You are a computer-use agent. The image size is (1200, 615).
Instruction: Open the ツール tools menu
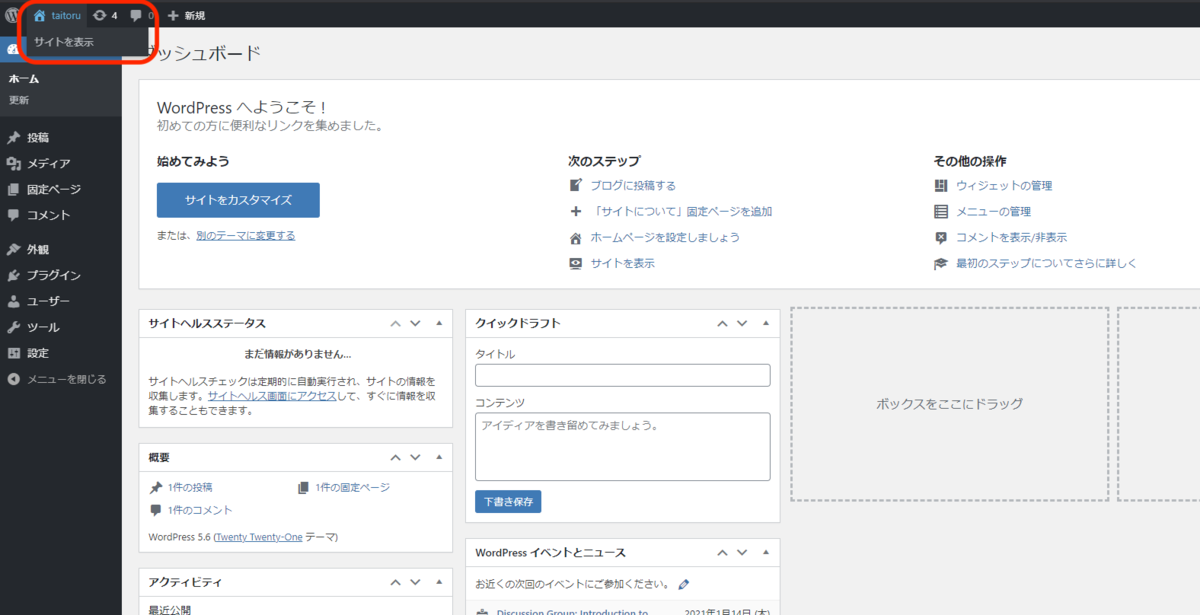coord(43,327)
